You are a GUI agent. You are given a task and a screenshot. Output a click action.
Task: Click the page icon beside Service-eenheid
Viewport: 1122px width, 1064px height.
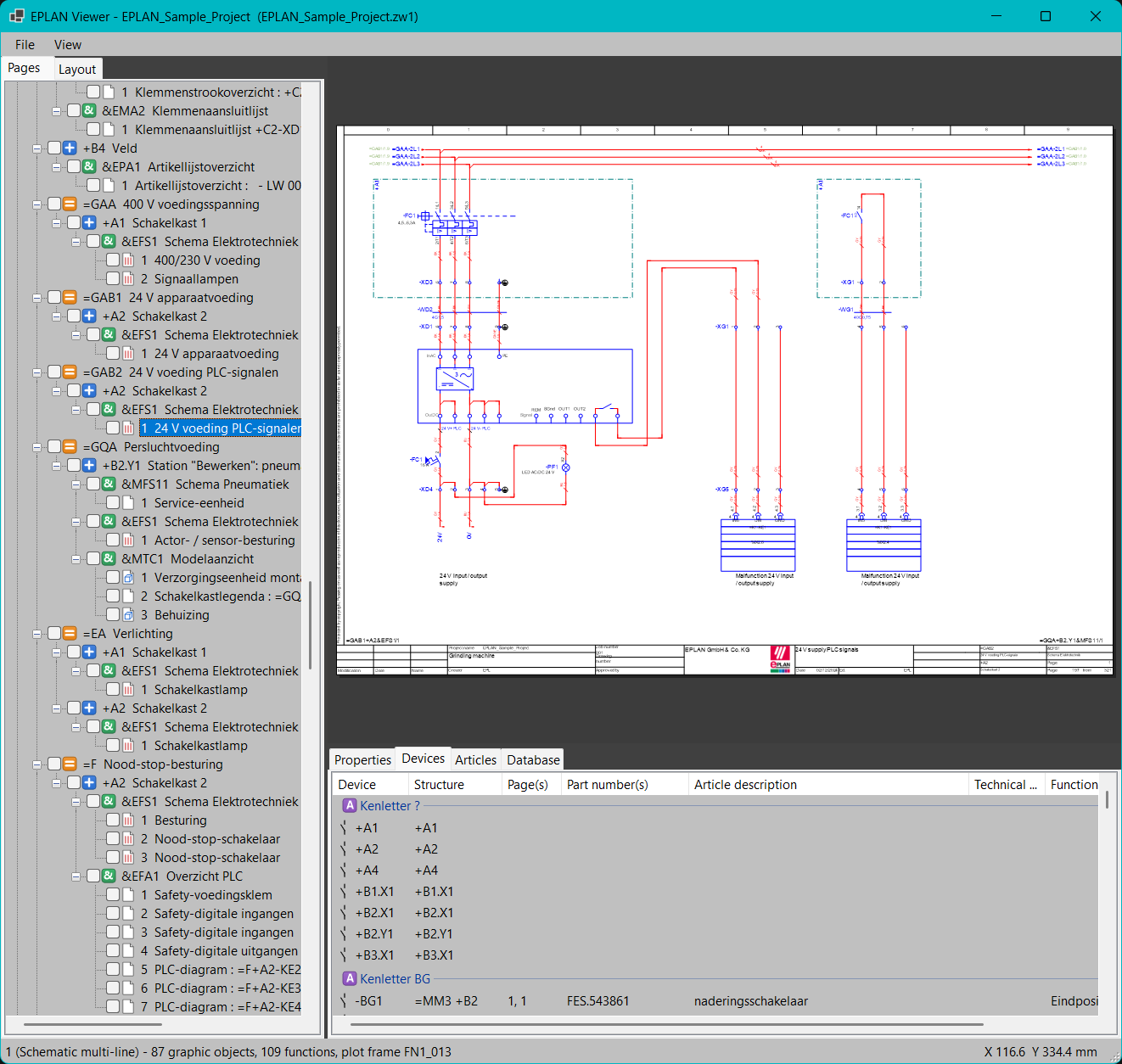pyautogui.click(x=128, y=503)
